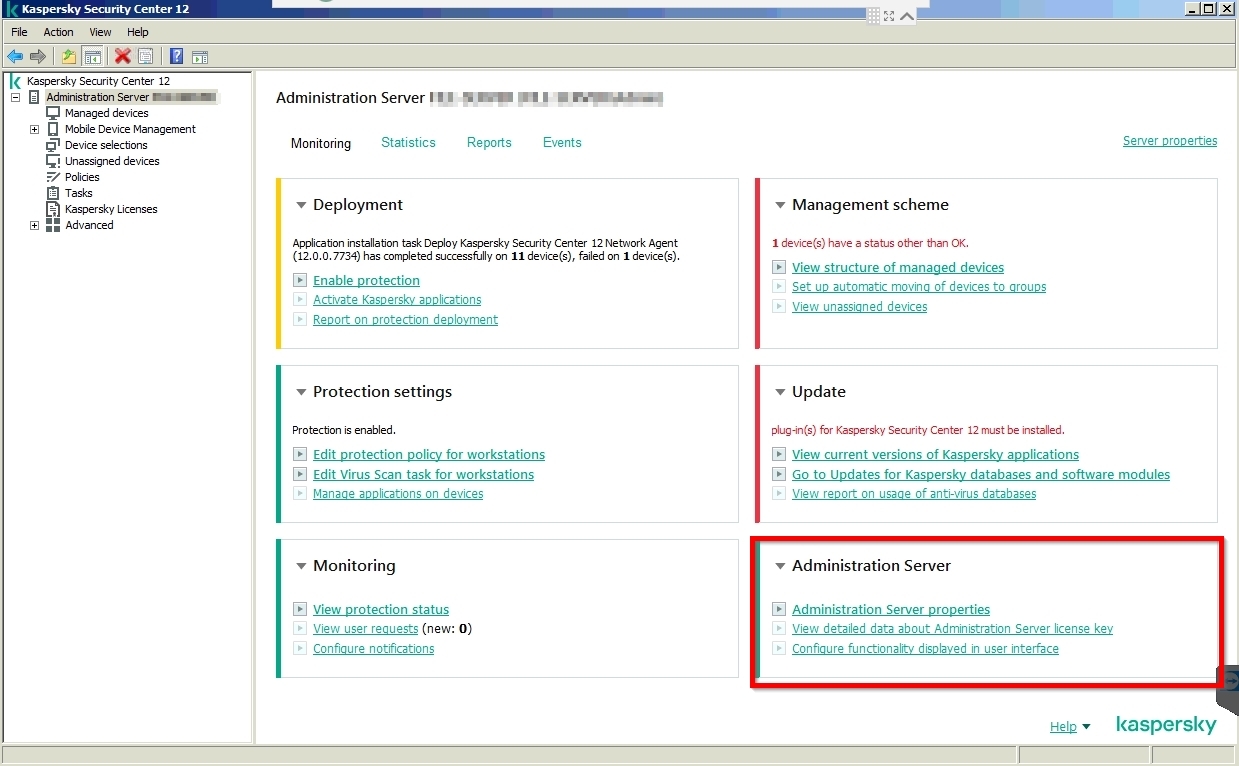Click Manage applications on devices link
This screenshot has height=766, width=1239.
click(398, 494)
